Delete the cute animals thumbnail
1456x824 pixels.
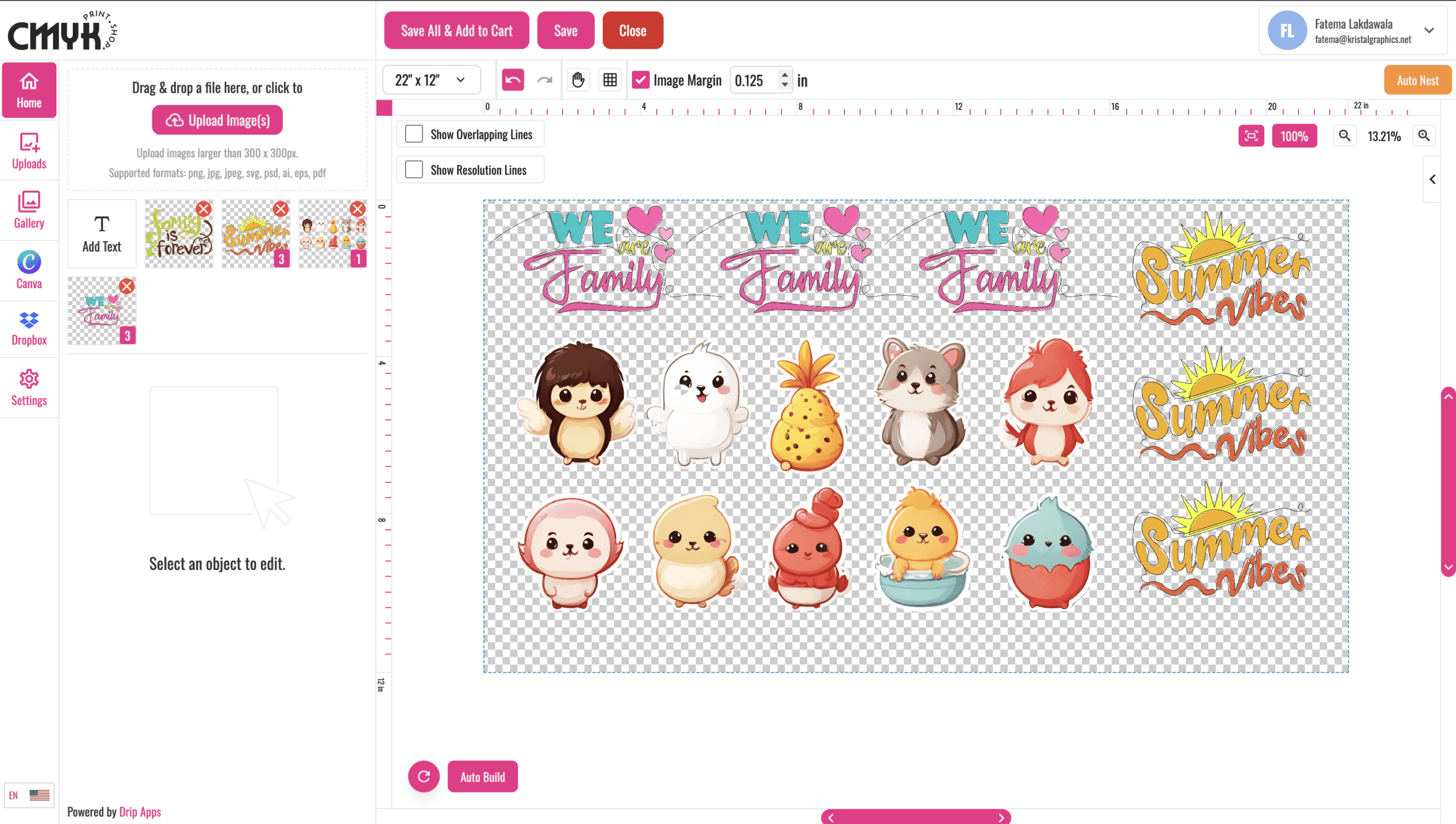[x=357, y=209]
